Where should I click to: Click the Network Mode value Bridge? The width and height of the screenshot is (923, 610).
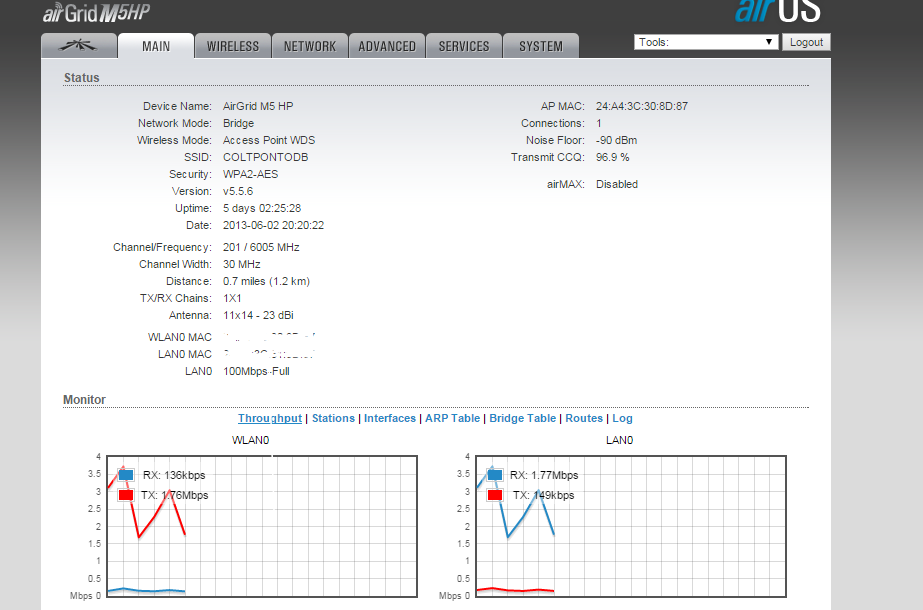tap(238, 123)
